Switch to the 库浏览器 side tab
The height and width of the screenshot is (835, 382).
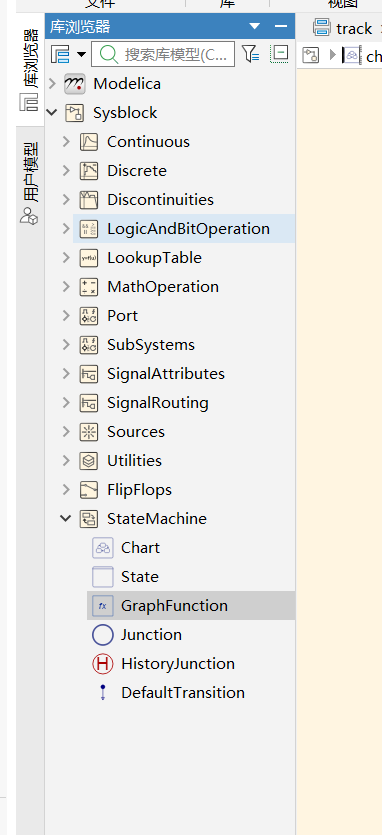(31, 69)
